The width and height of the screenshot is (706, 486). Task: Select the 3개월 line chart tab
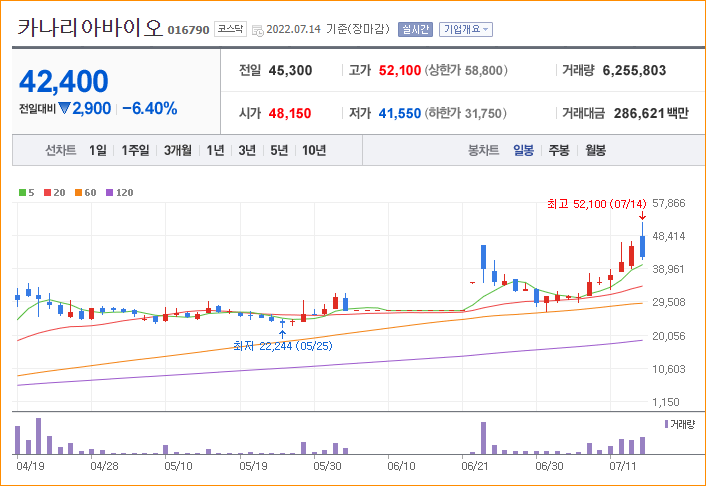click(177, 150)
